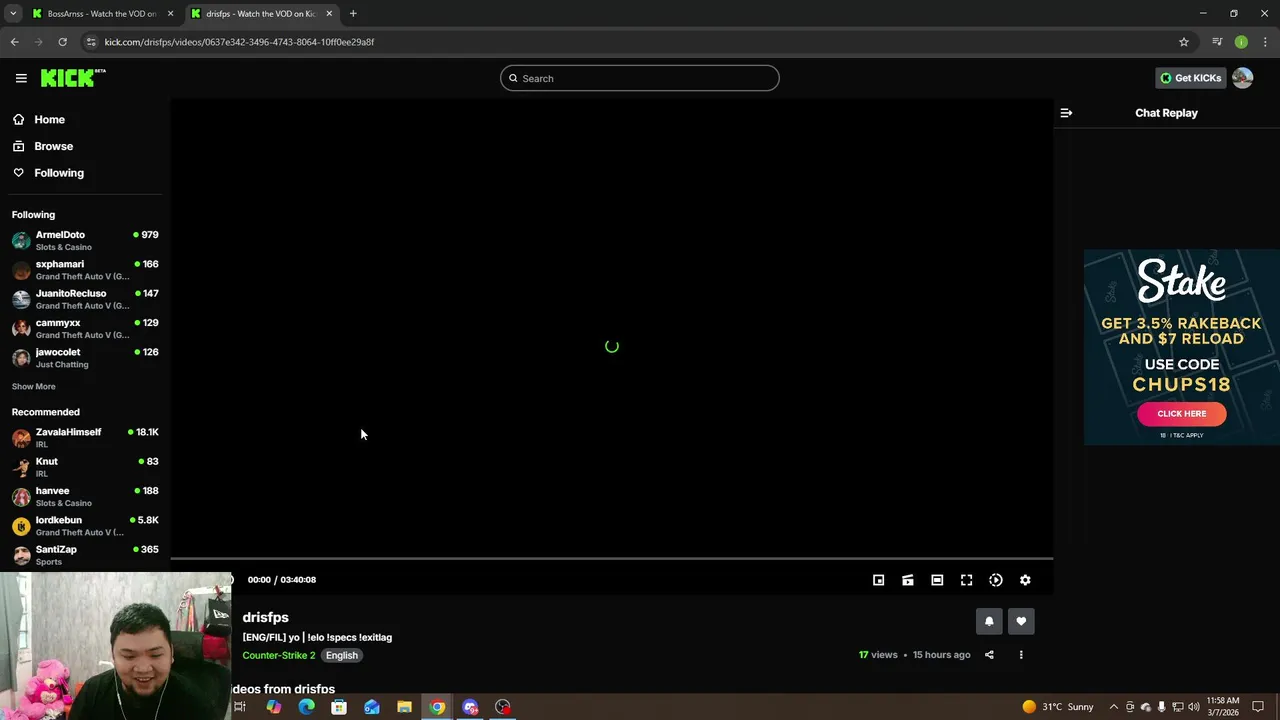The width and height of the screenshot is (1280, 720).
Task: View site information icon in address bar
Action: pyautogui.click(x=91, y=42)
